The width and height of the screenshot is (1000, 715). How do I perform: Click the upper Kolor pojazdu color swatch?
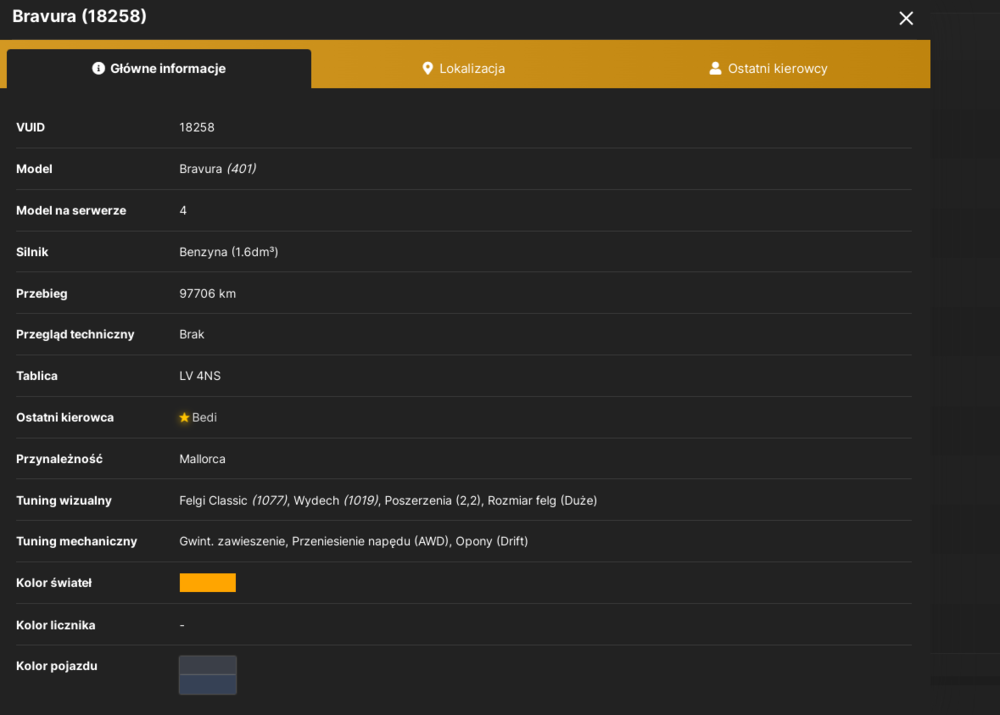pyautogui.click(x=207, y=665)
